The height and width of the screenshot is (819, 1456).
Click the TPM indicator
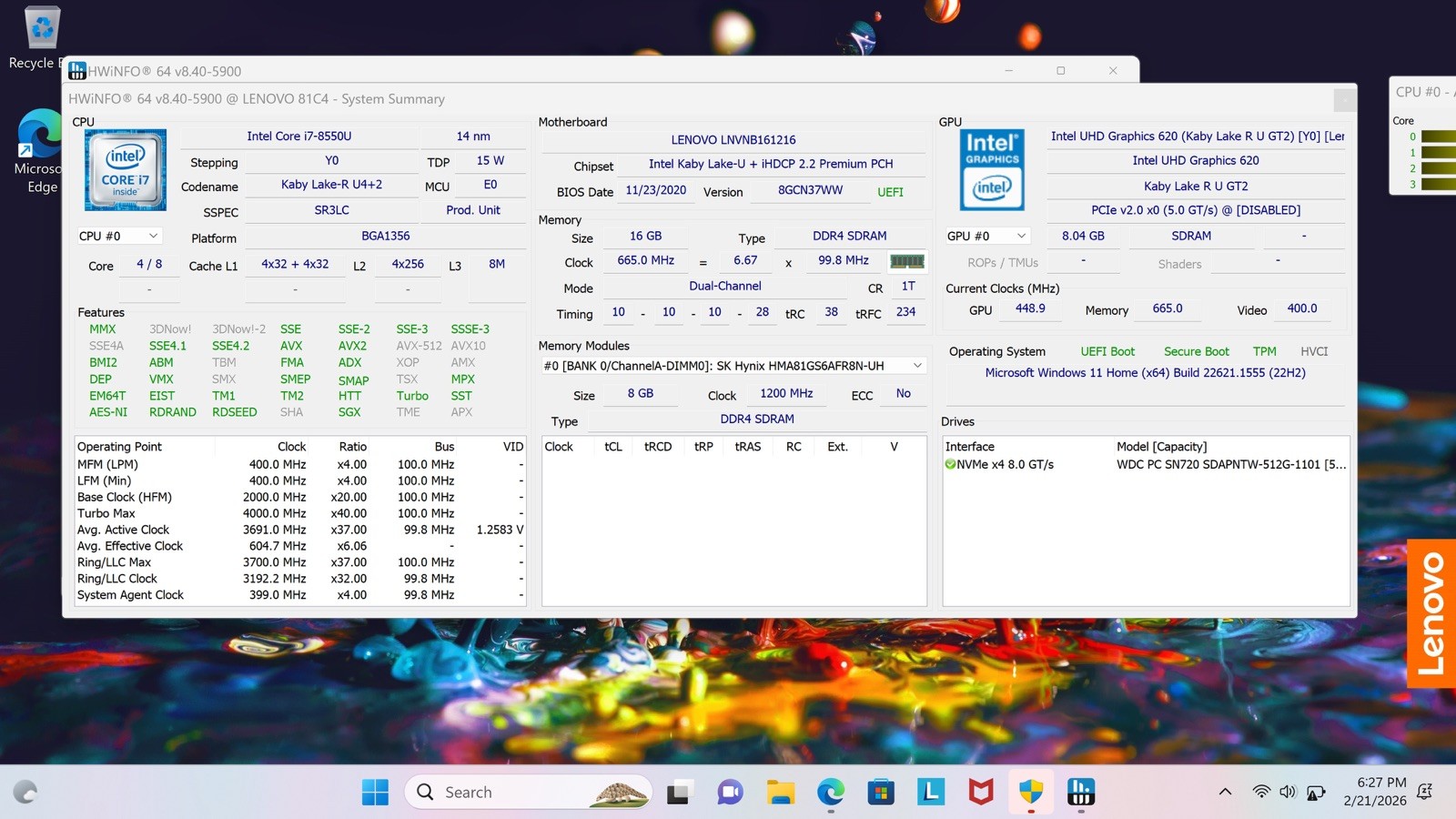1264,351
